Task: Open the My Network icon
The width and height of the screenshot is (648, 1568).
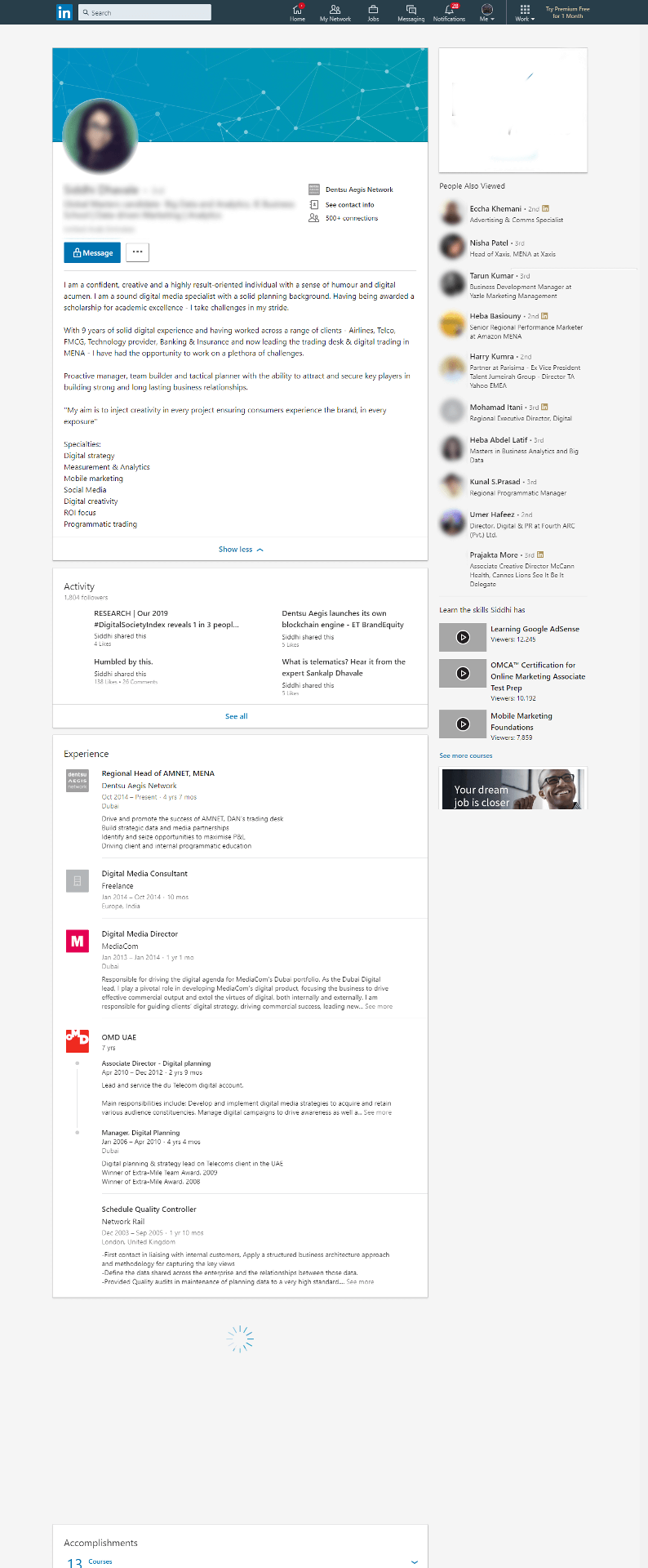Action: (x=335, y=10)
